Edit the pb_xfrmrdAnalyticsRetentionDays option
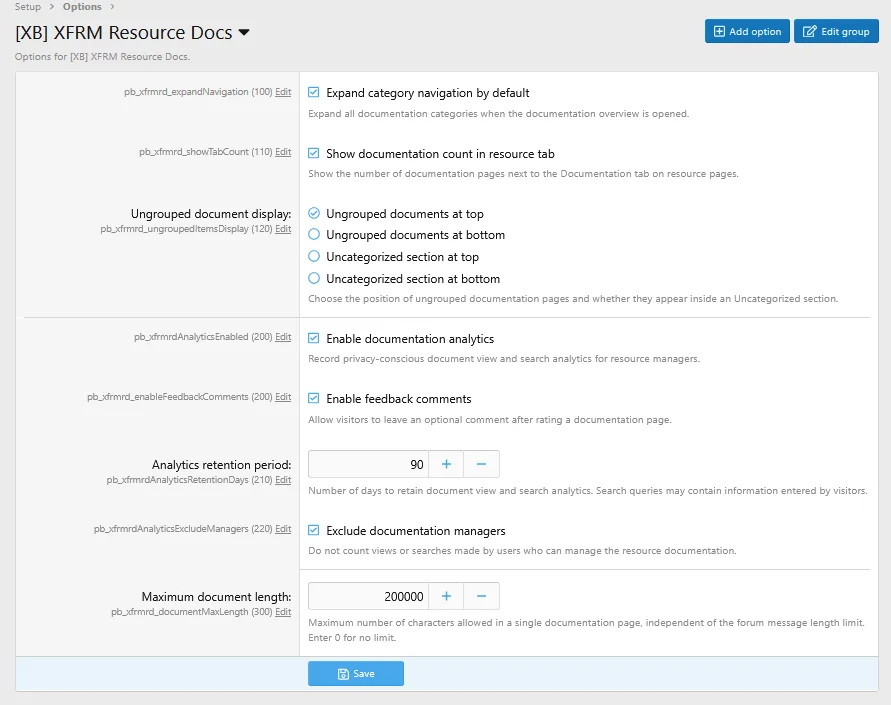Image resolution: width=891 pixels, height=705 pixels. tap(283, 480)
